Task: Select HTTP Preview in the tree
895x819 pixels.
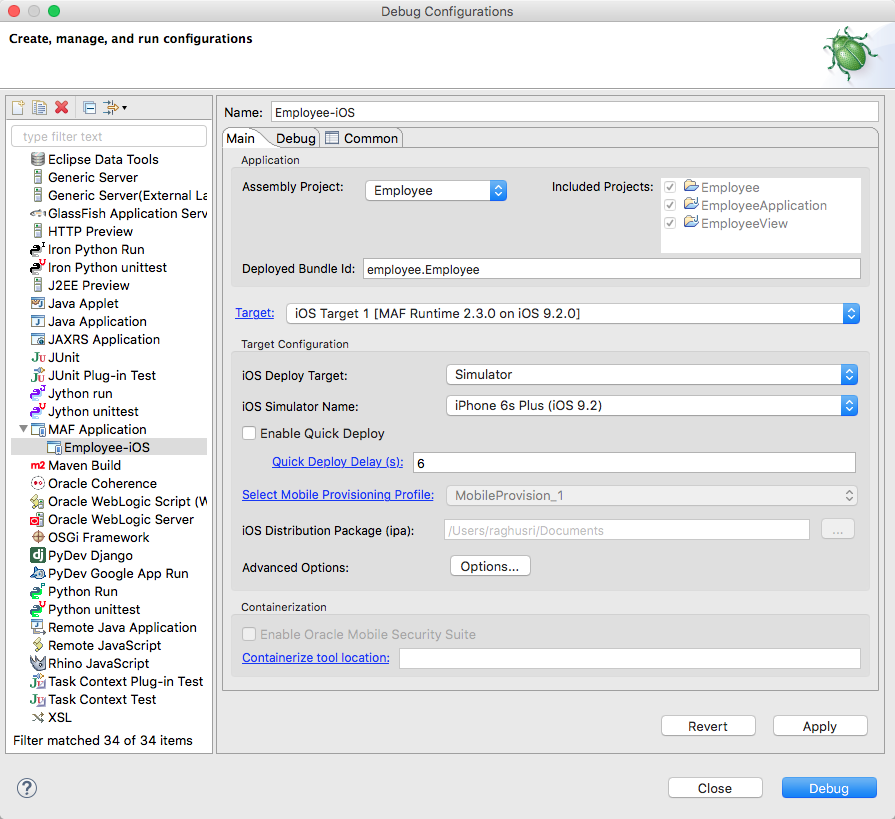Action: (x=90, y=231)
